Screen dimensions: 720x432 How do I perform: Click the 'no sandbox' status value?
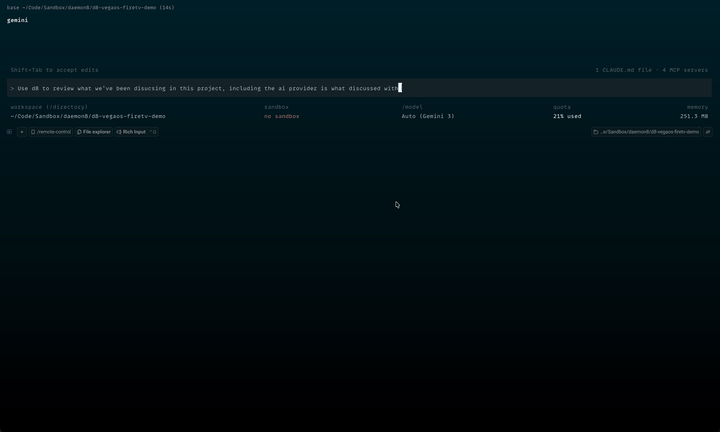pos(281,116)
